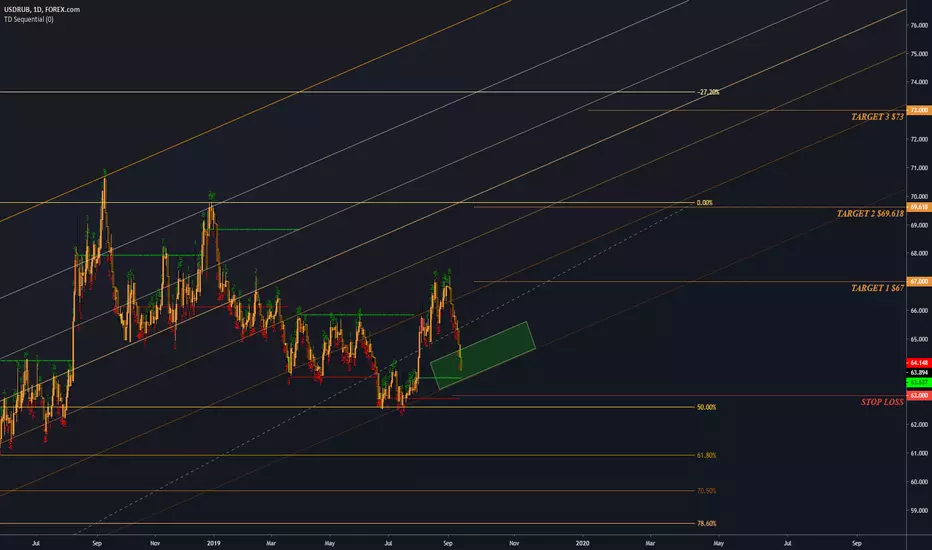Click the 76.000 price axis label

pos(919,26)
